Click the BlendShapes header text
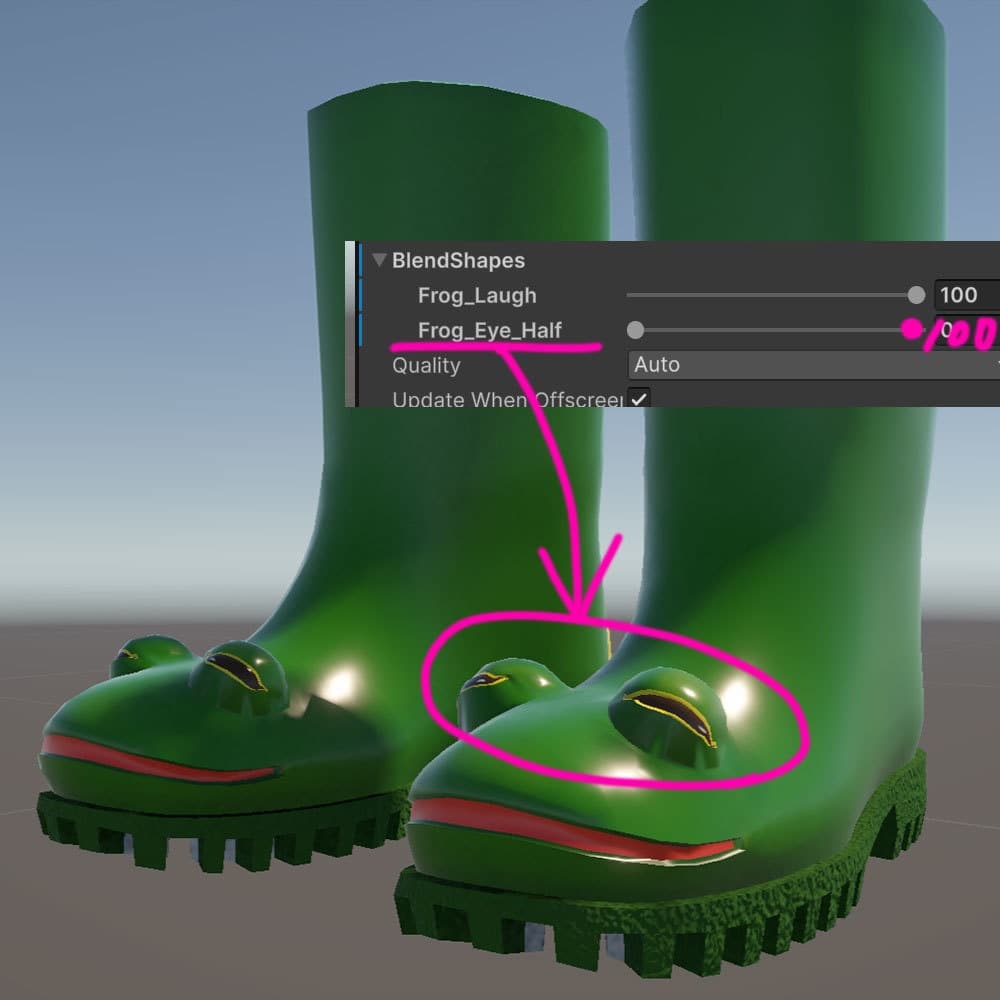Viewport: 1000px width, 1000px height. coord(458,260)
